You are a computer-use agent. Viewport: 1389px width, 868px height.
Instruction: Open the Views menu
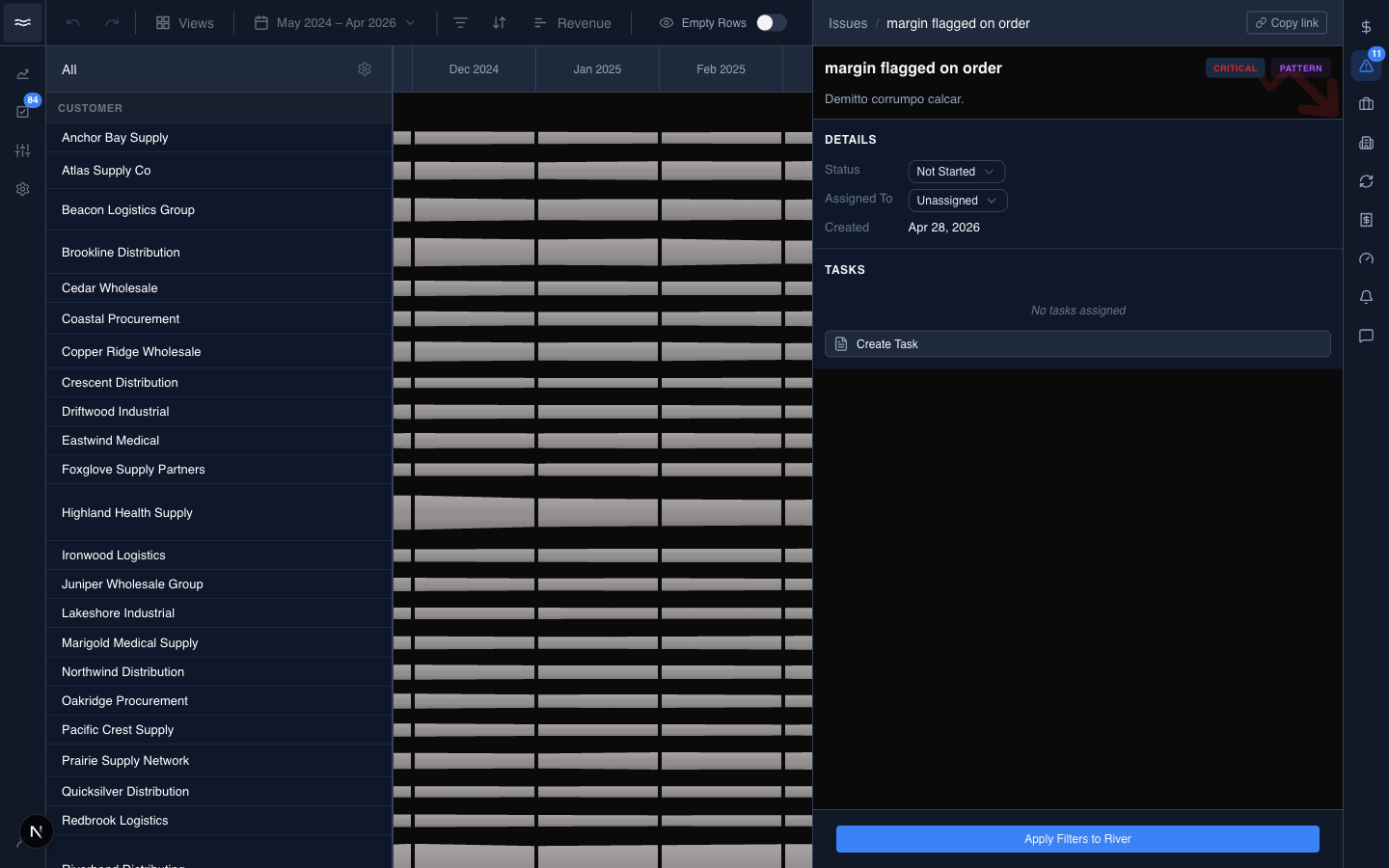point(185,23)
